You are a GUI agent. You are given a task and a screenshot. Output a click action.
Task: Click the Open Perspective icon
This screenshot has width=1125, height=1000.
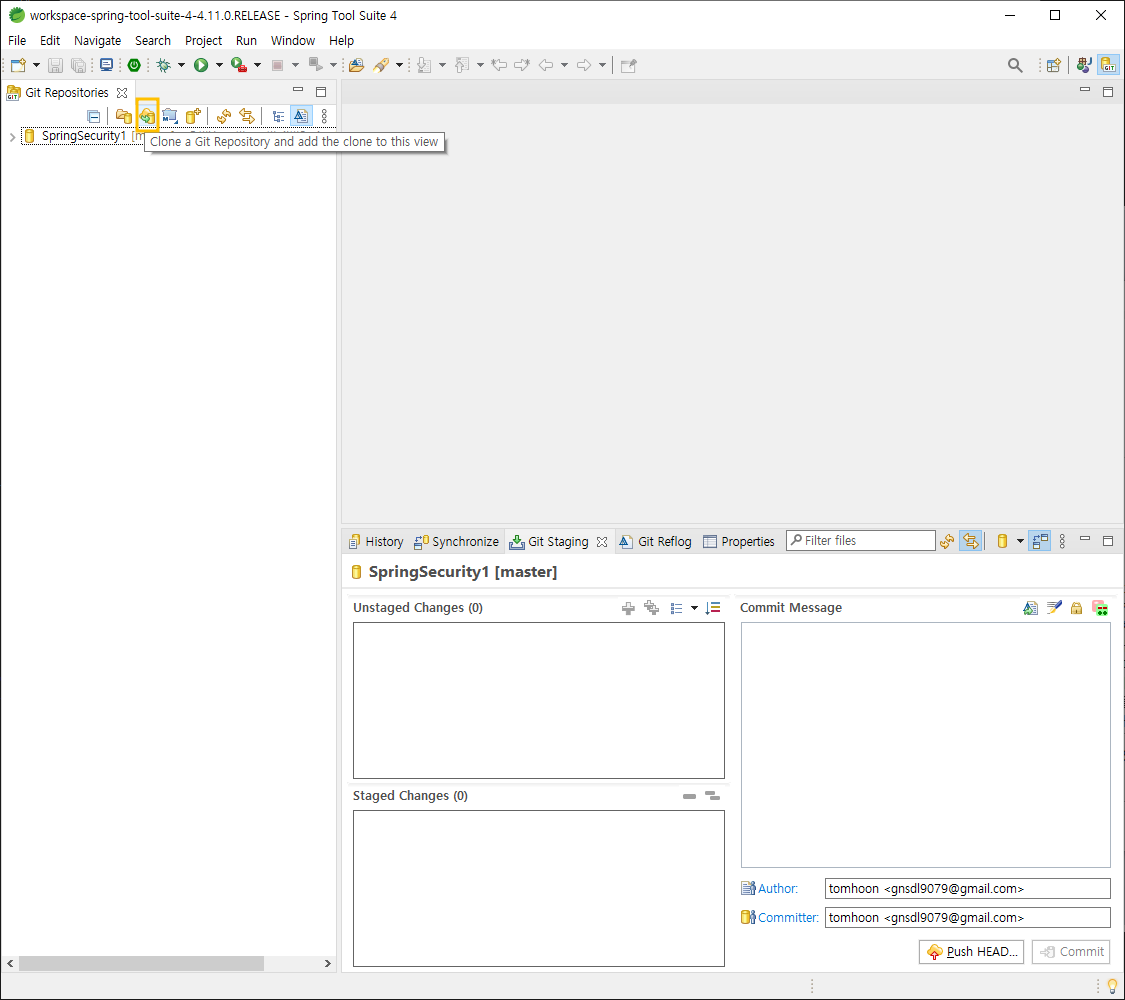click(1053, 65)
